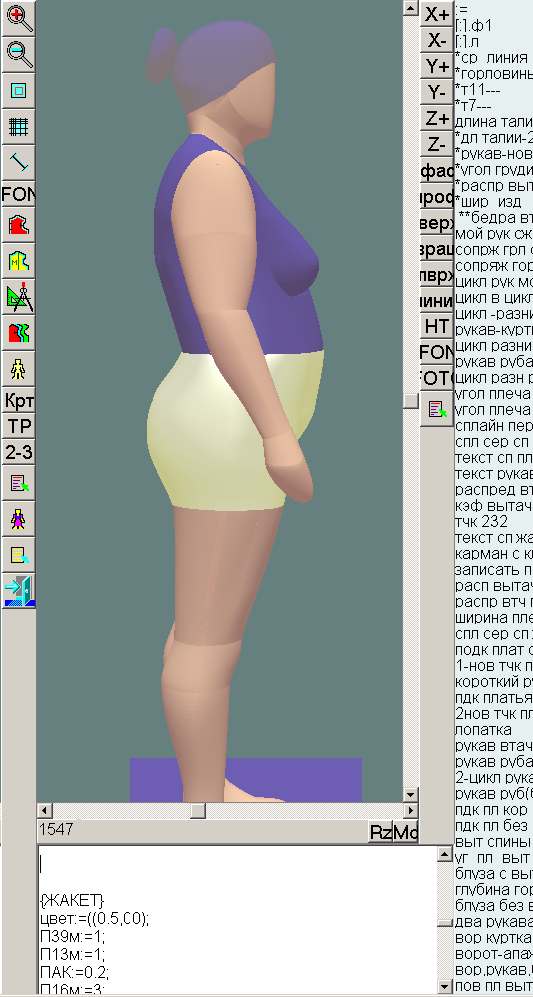Click the X+ rotation button
This screenshot has height=997, width=533.
coord(436,15)
